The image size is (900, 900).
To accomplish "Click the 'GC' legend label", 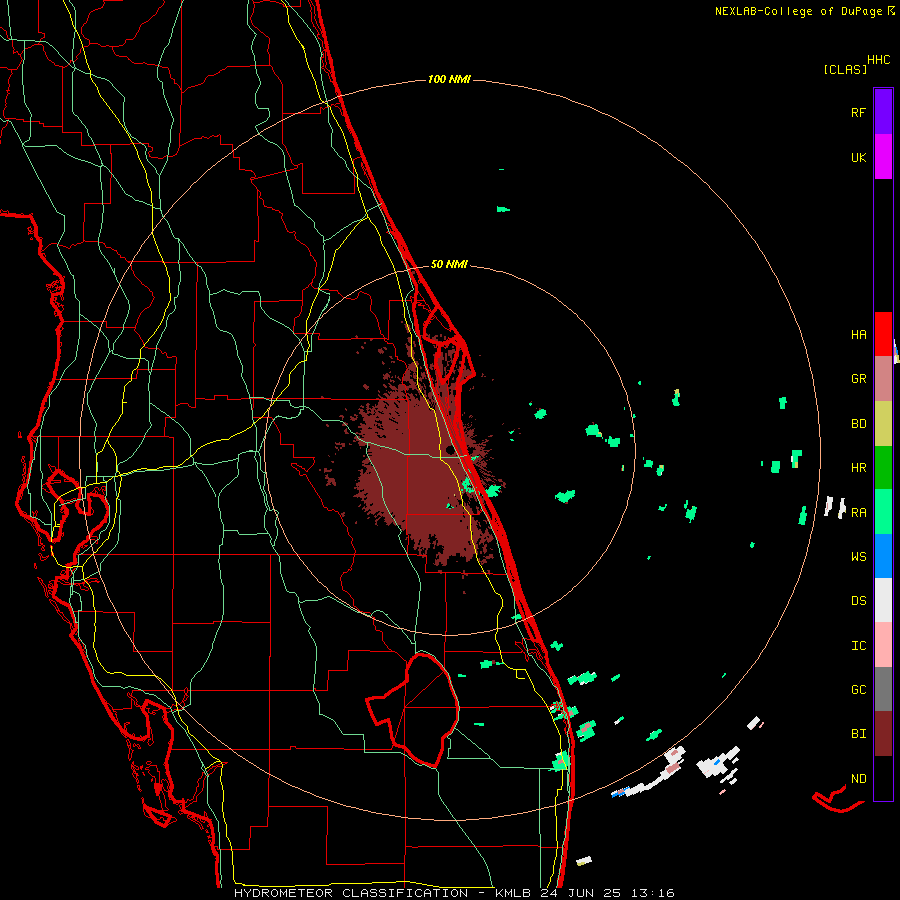I will 859,690.
